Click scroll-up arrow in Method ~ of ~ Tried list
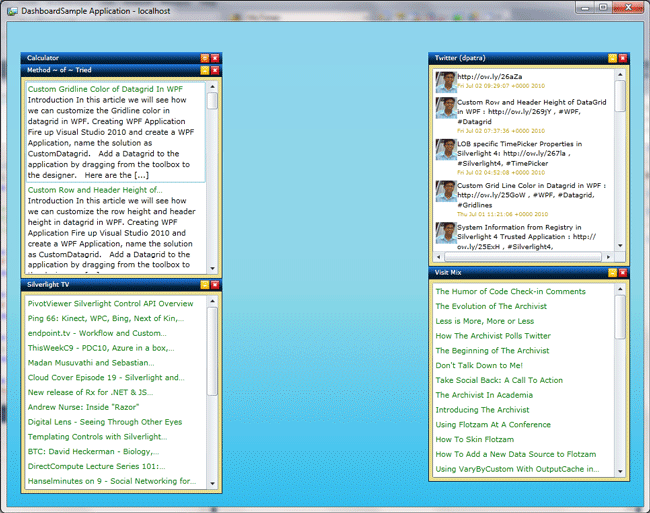This screenshot has width=650, height=513. point(212,87)
